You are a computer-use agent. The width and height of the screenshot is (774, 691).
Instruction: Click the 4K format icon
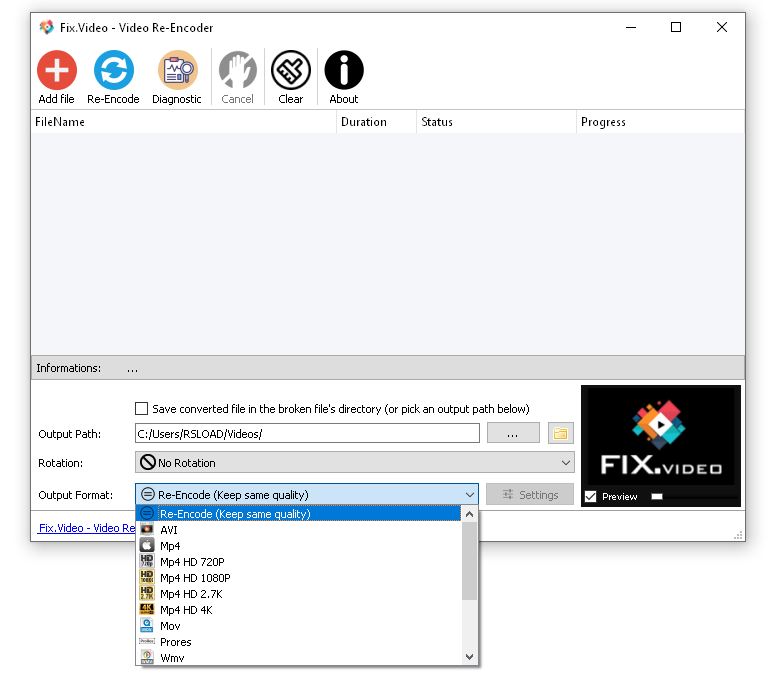pyautogui.click(x=147, y=609)
